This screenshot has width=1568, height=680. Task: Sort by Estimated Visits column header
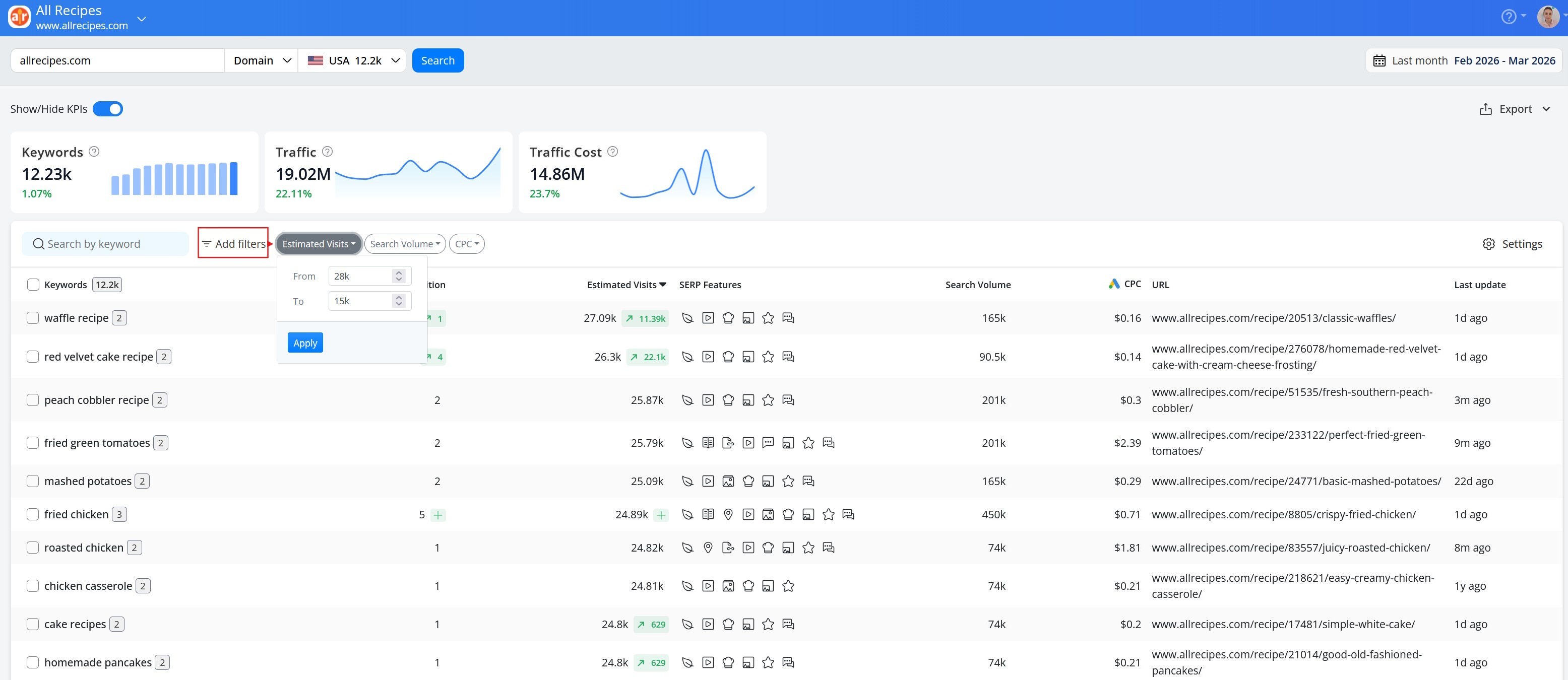click(626, 285)
